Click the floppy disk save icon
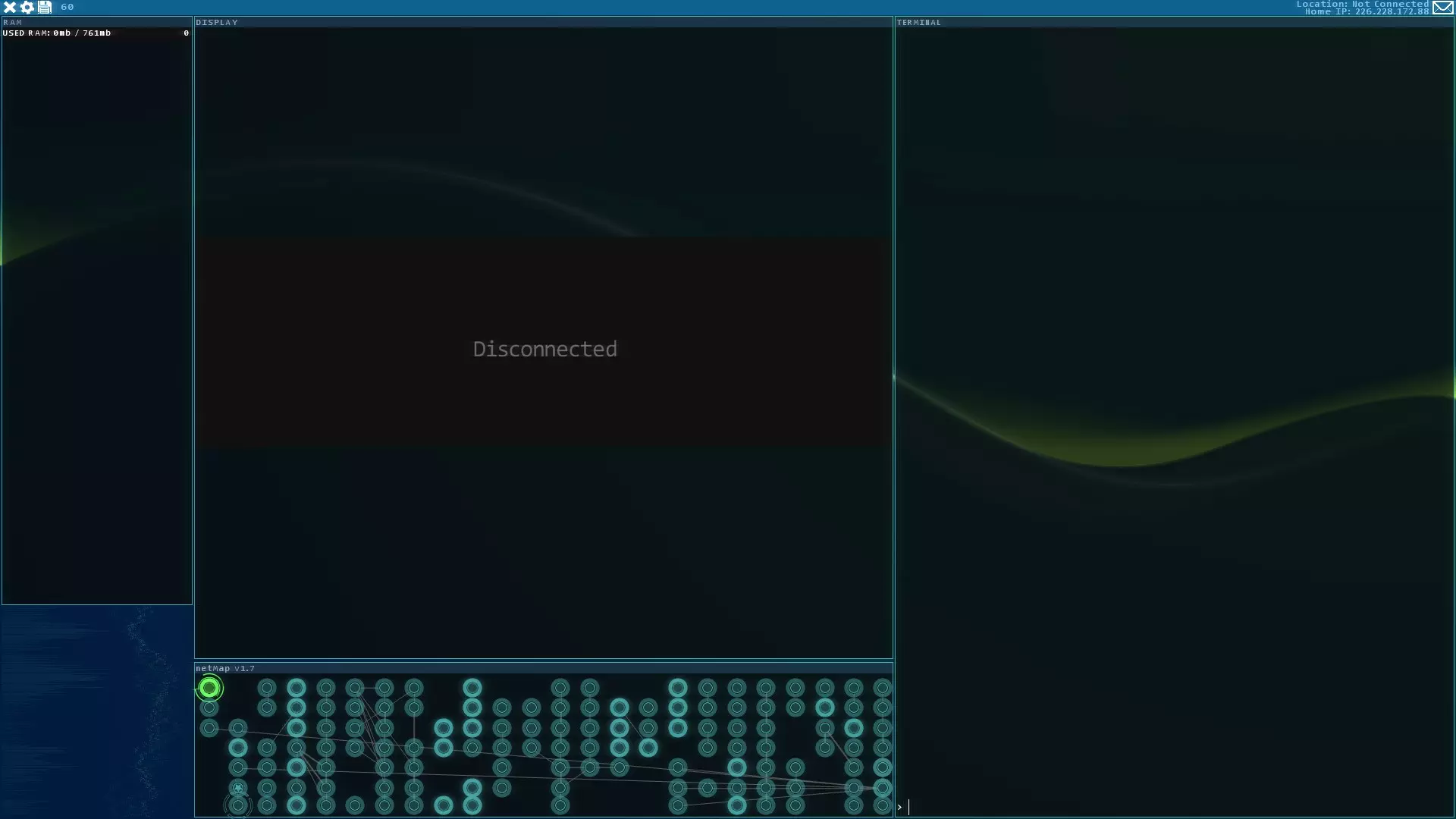The width and height of the screenshot is (1456, 819). 45,7
